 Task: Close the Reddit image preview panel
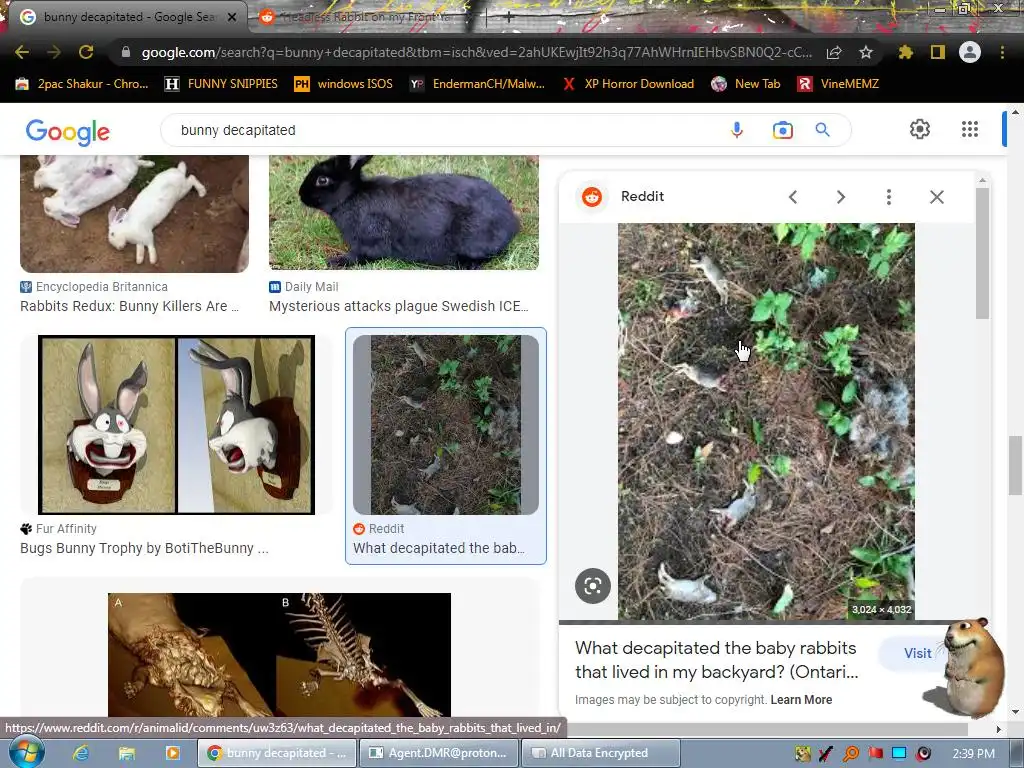pyautogui.click(x=936, y=197)
